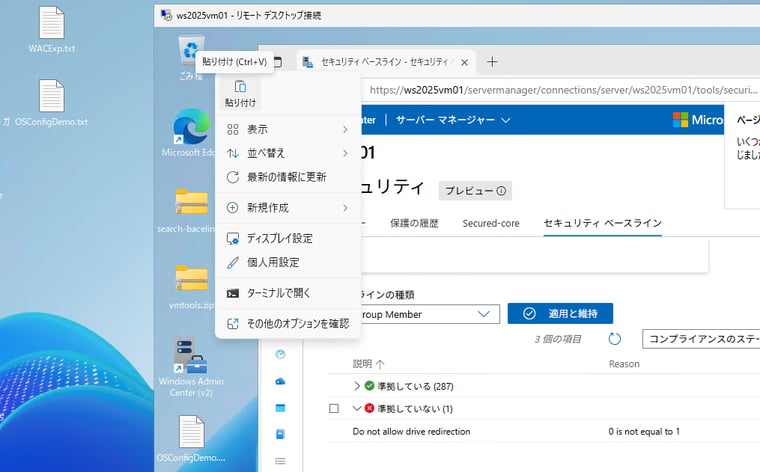Launch Windows Admin Center (v2) shortcut
The width and height of the screenshot is (760, 472).
(x=191, y=367)
